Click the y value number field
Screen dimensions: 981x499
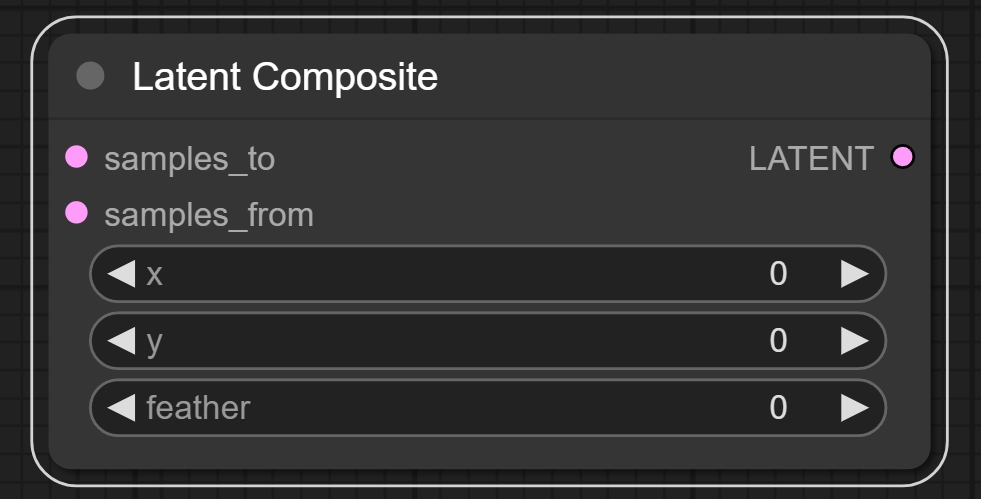[x=778, y=341]
